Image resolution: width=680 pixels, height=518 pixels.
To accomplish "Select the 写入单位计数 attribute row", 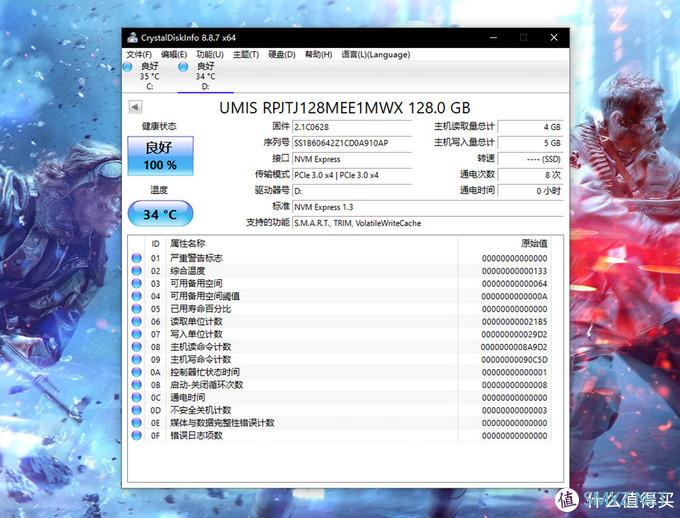I will click(340, 334).
